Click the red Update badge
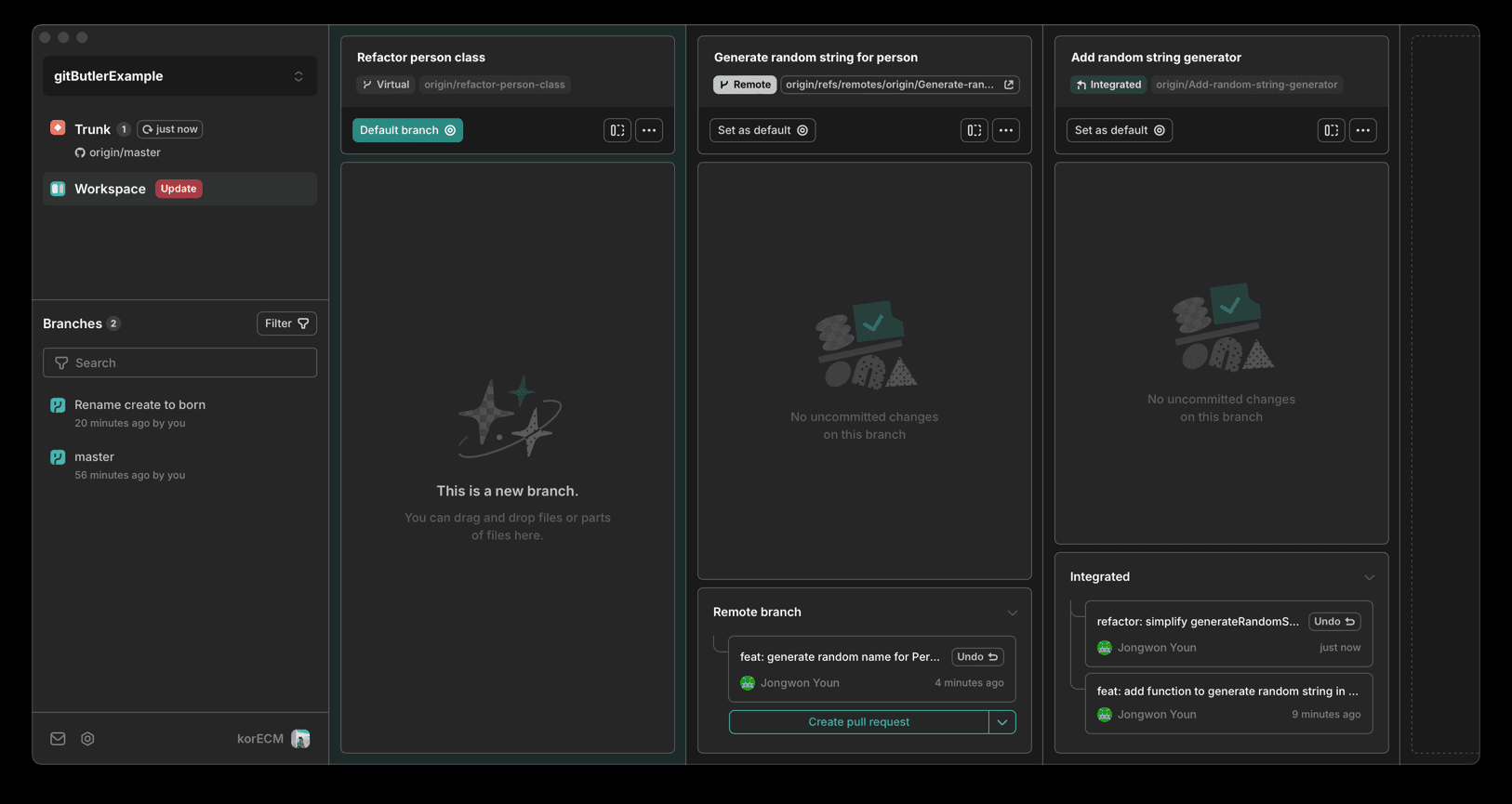This screenshot has width=1512, height=804. 179,189
